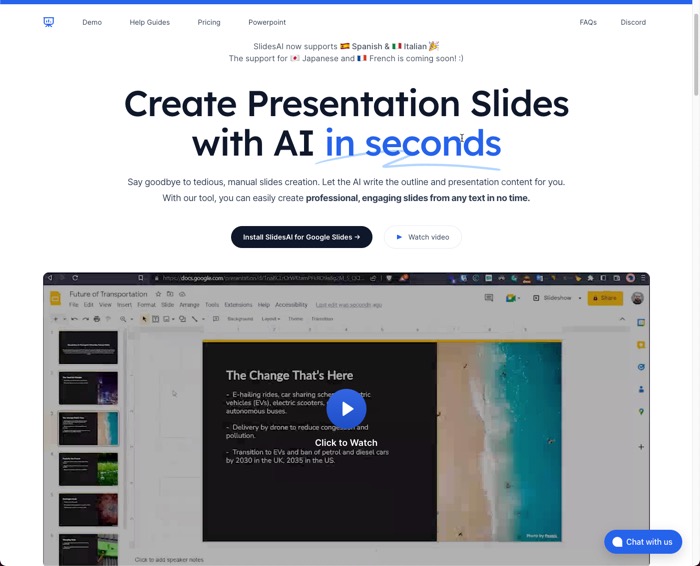
Task: Click the 'Click to Watch' caption
Action: pyautogui.click(x=346, y=443)
